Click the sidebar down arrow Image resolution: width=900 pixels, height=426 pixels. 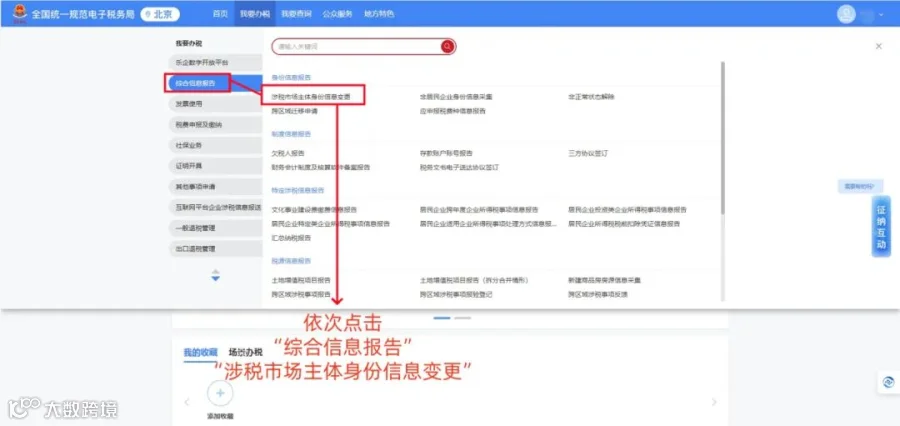pos(216,279)
